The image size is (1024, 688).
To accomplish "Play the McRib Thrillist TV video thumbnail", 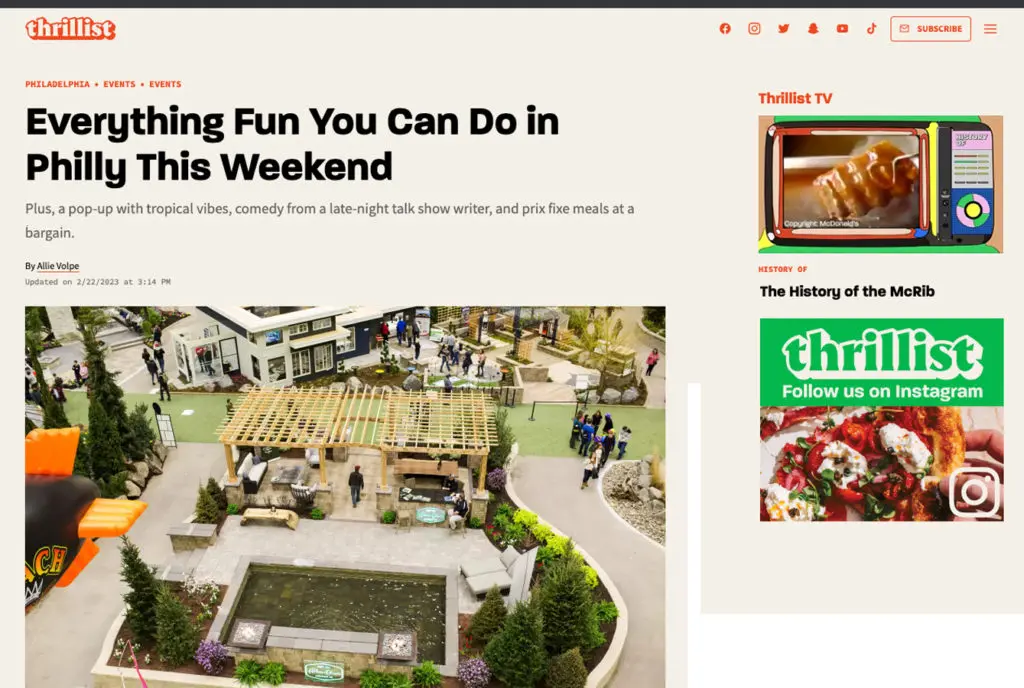I will click(880, 184).
